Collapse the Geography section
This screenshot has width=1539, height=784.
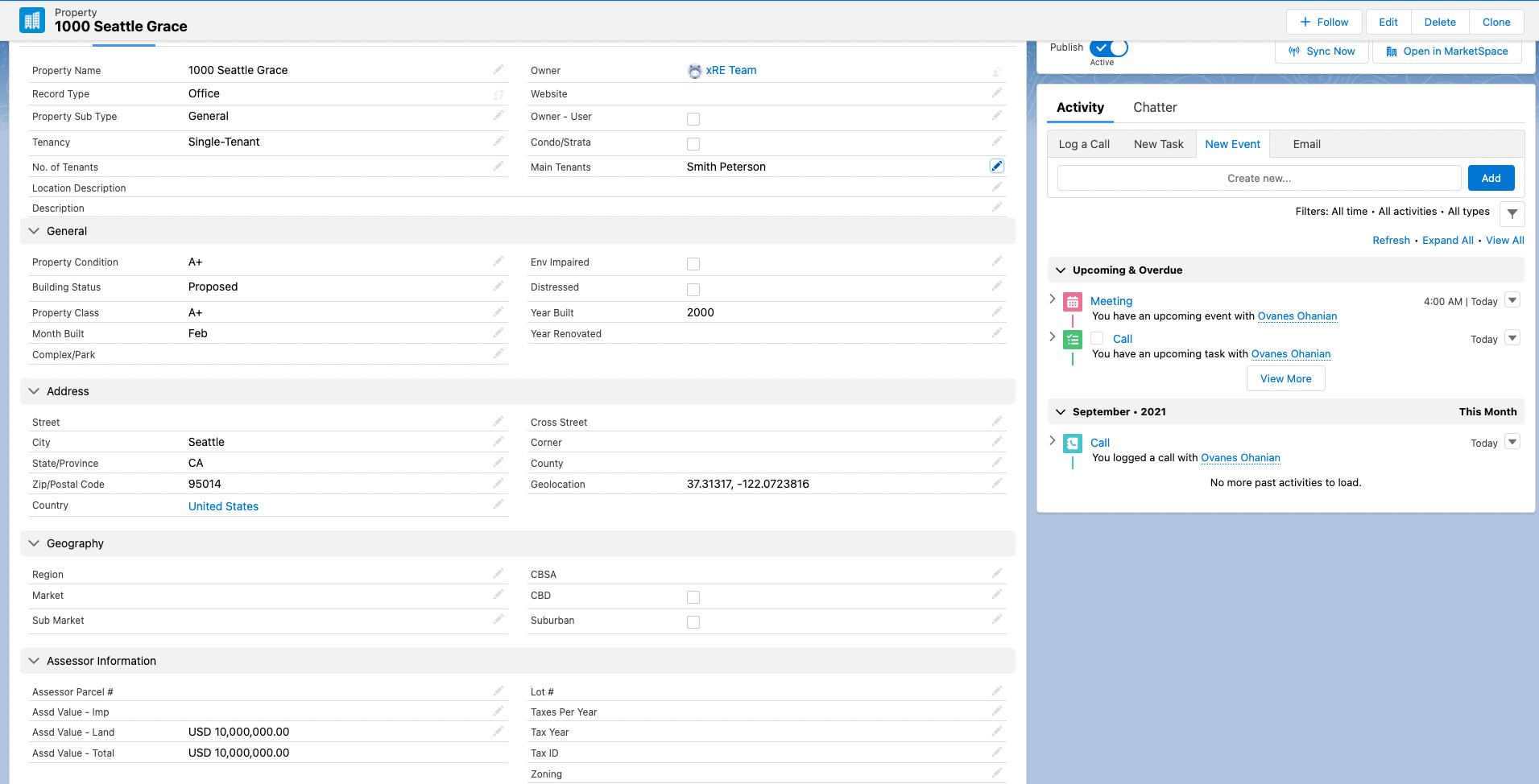tap(34, 543)
